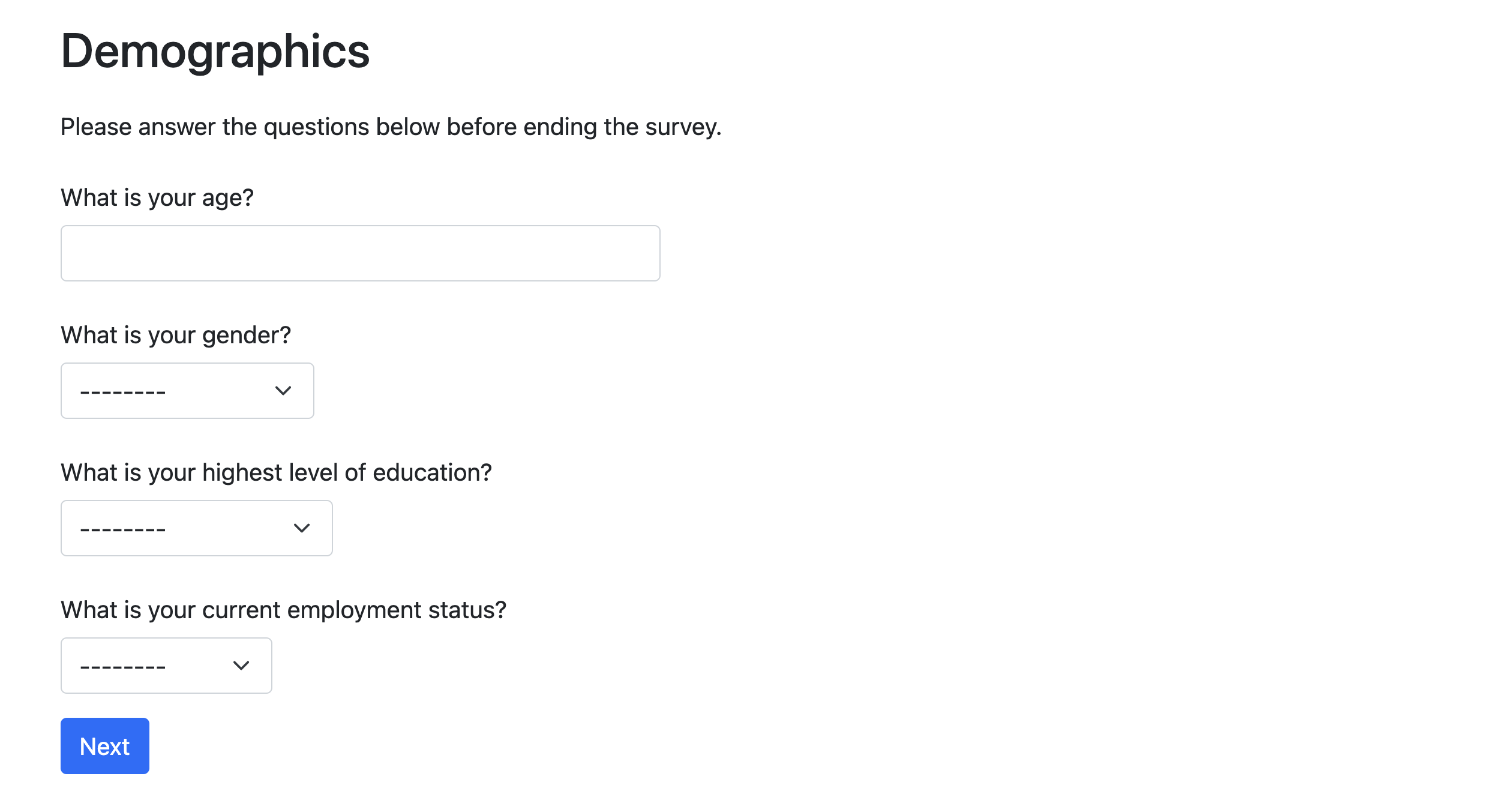1512x797 pixels.
Task: Click the "What is your gender?" label
Action: coord(176,335)
